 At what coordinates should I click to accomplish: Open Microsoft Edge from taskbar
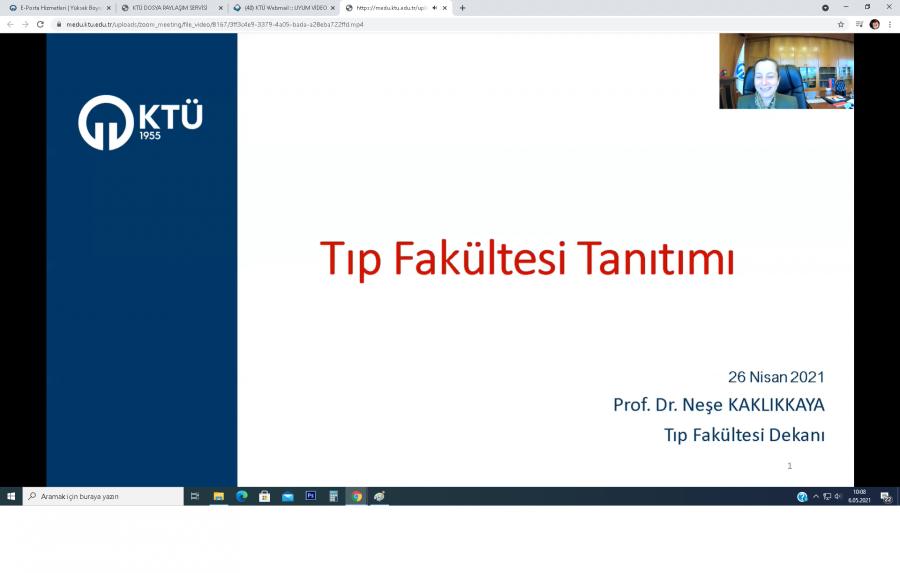click(x=241, y=496)
